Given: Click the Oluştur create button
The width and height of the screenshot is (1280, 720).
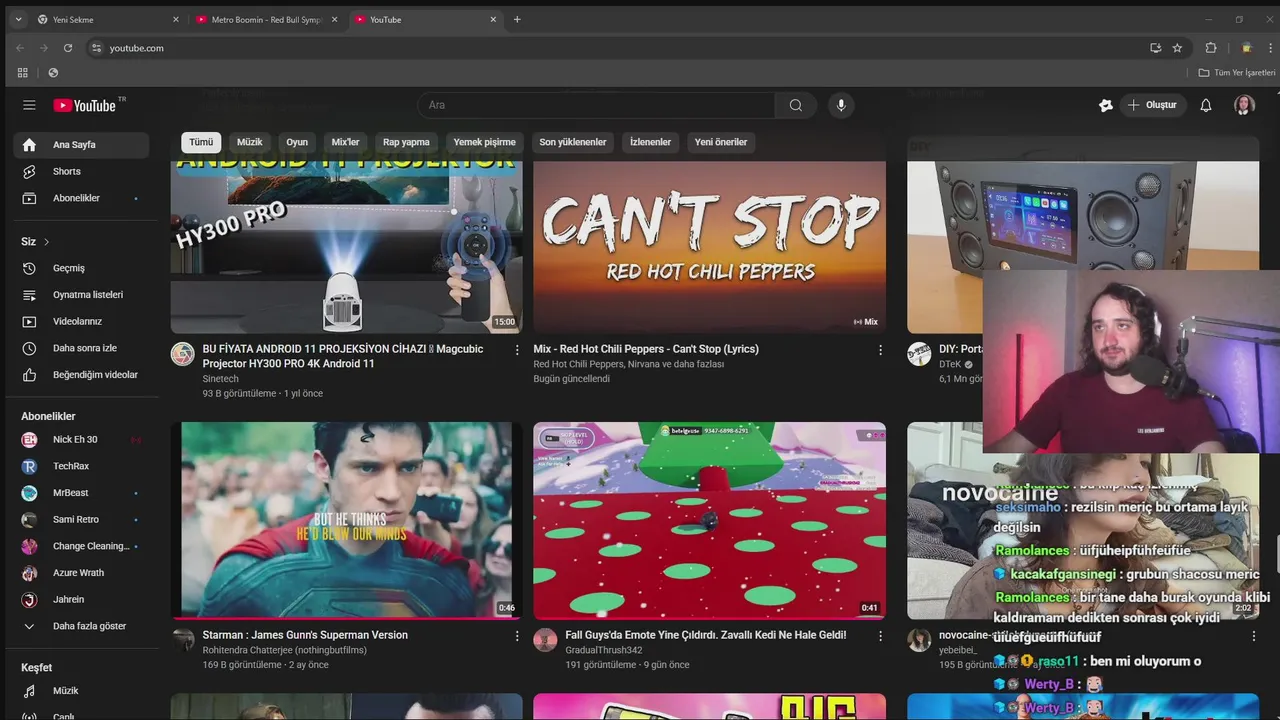Looking at the screenshot, I should tap(1152, 105).
